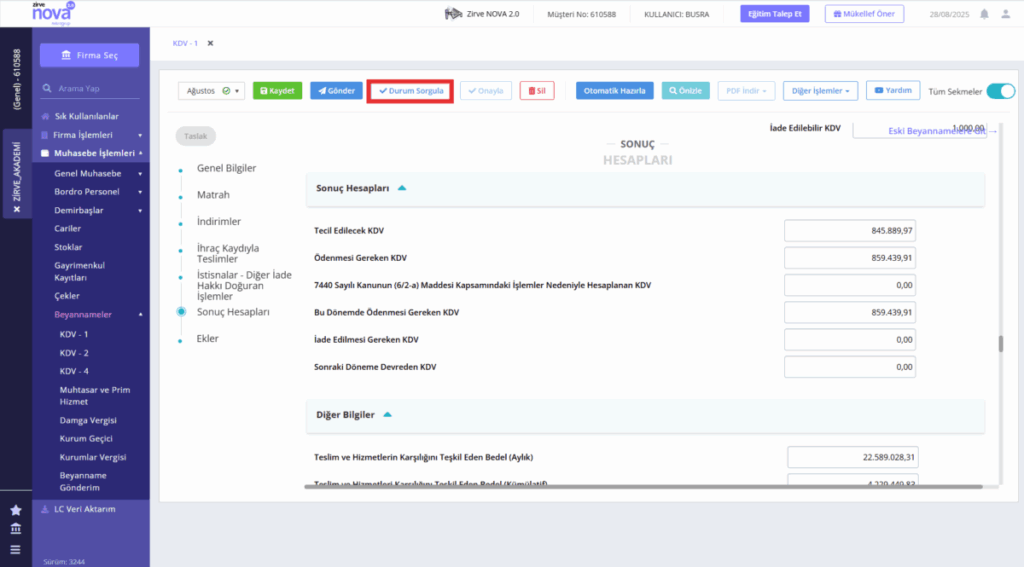Open KDV - 2 declaration
The image size is (1024, 567).
tap(74, 353)
